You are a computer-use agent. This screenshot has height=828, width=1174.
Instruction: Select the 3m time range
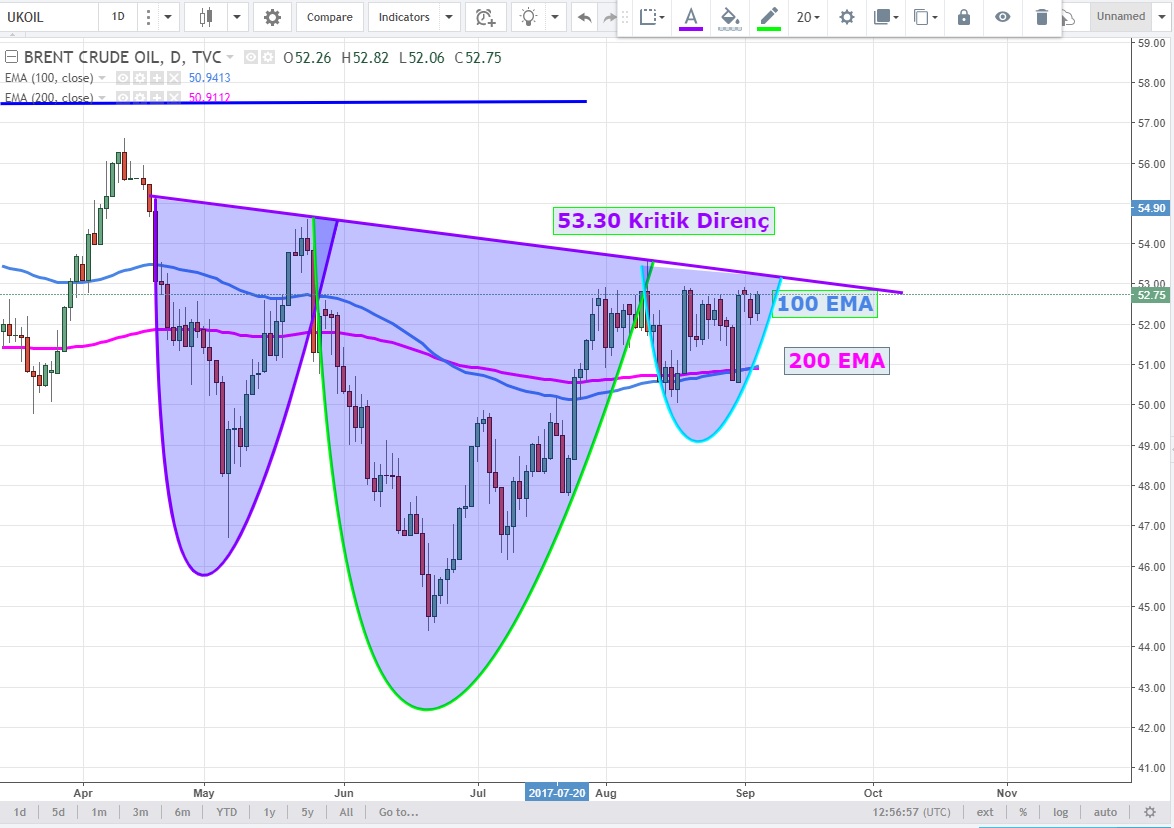click(140, 812)
